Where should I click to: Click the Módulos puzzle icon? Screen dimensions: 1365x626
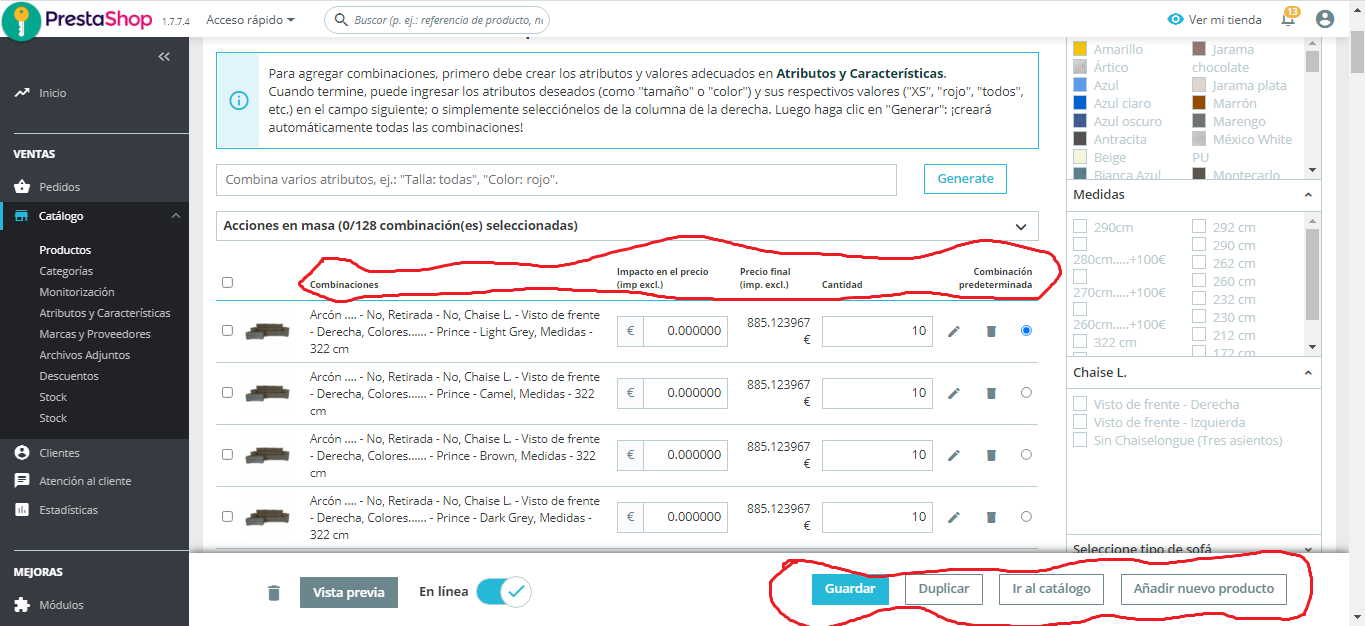22,605
